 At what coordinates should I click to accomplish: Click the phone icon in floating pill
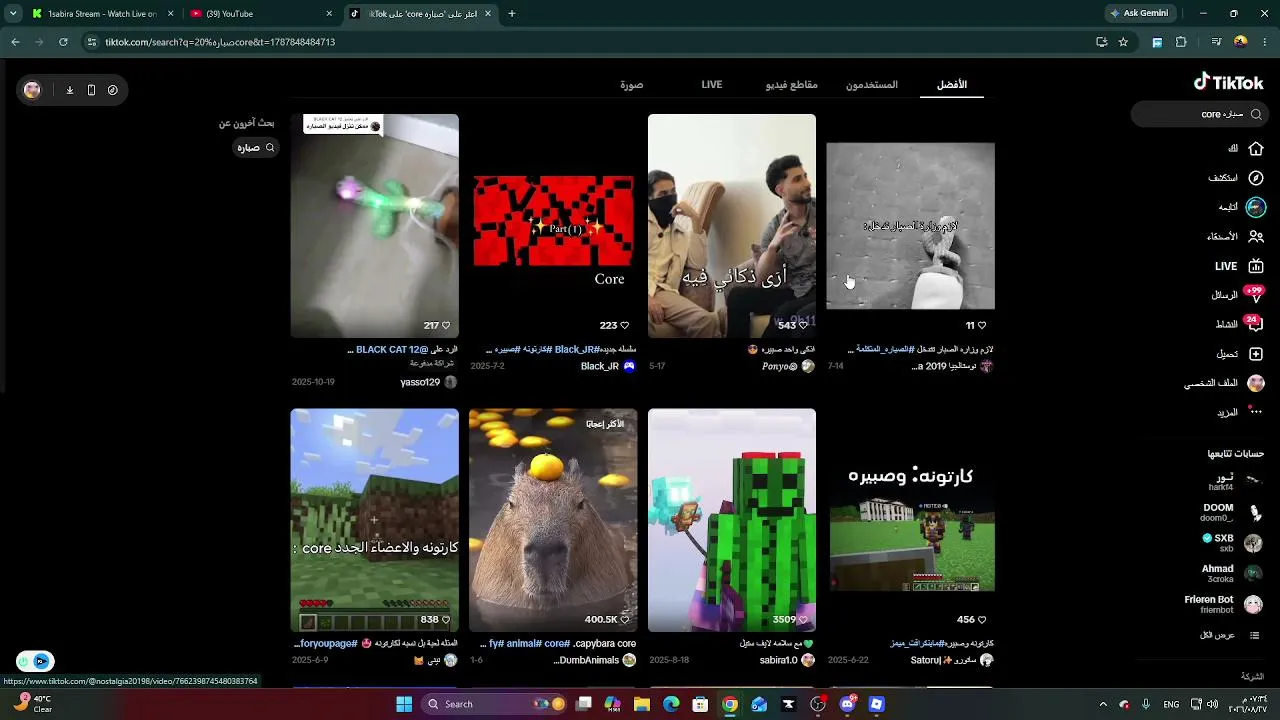[91, 90]
